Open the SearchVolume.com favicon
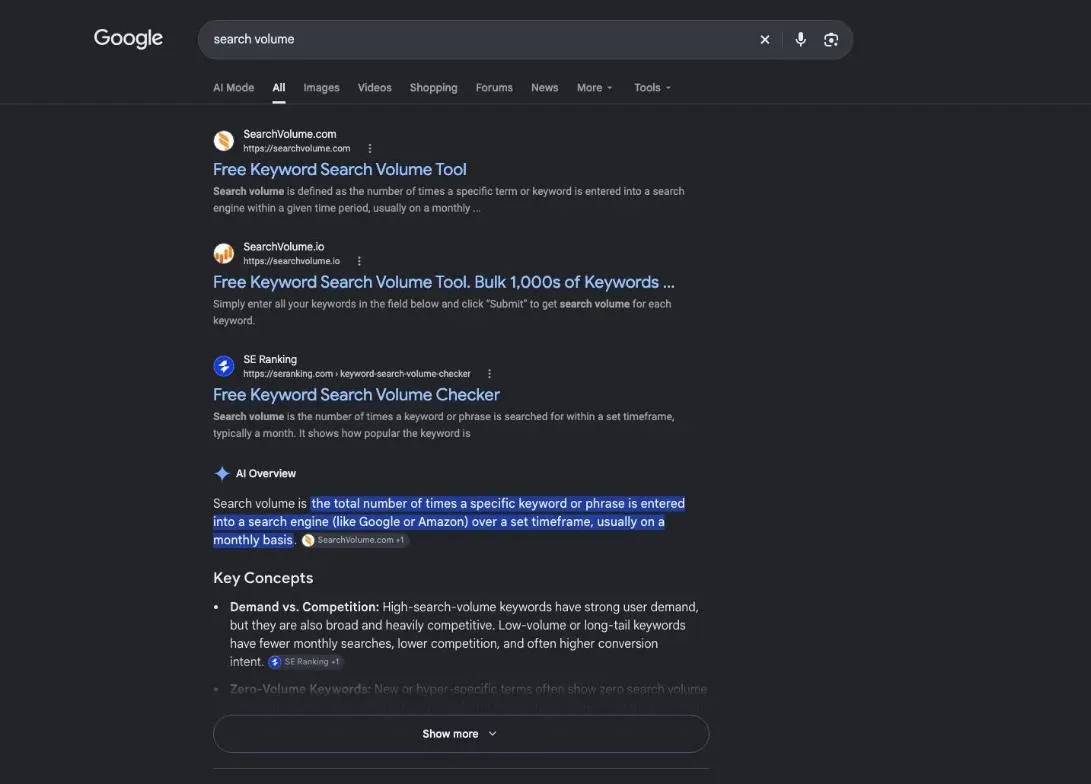The width and height of the screenshot is (1091, 784). click(223, 141)
